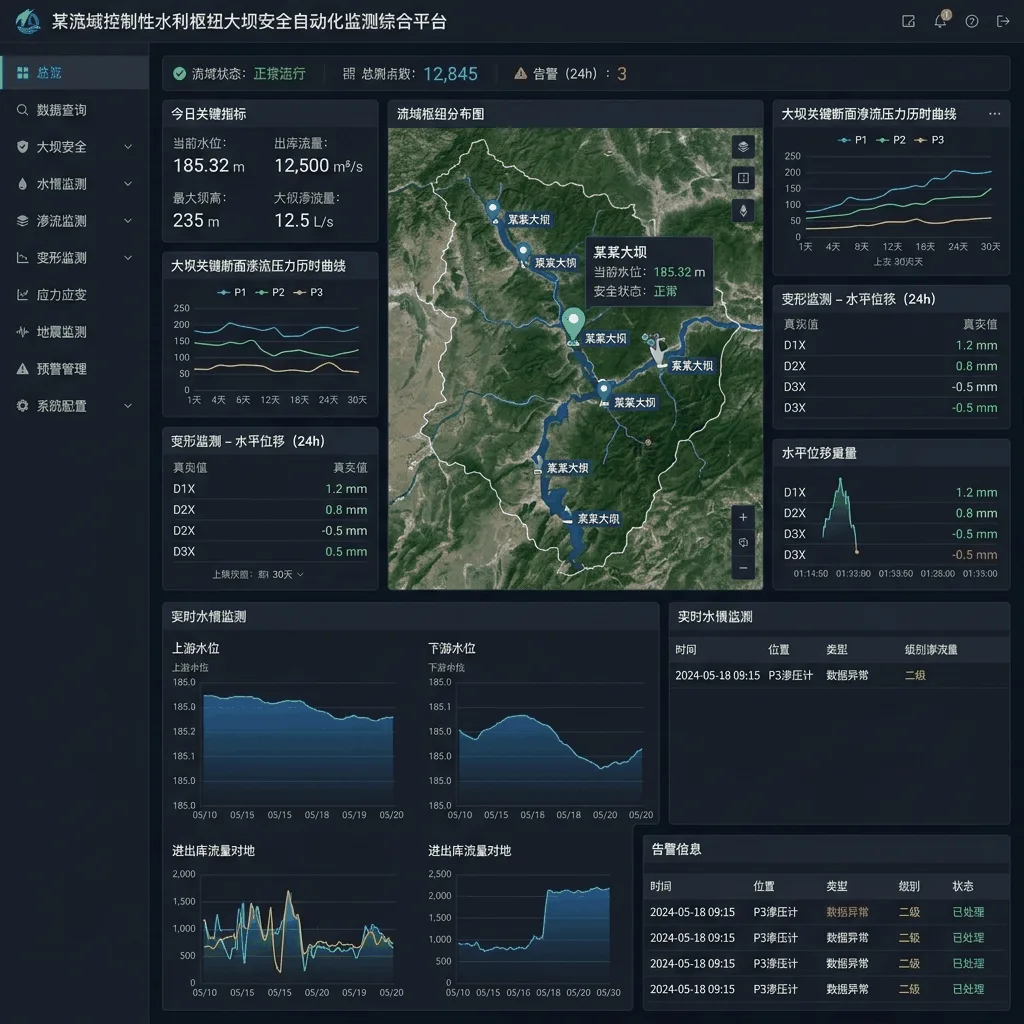1024x1024 pixels.
Task: Expand the 大坝安全 chevron in the sidebar
Action: click(x=128, y=147)
